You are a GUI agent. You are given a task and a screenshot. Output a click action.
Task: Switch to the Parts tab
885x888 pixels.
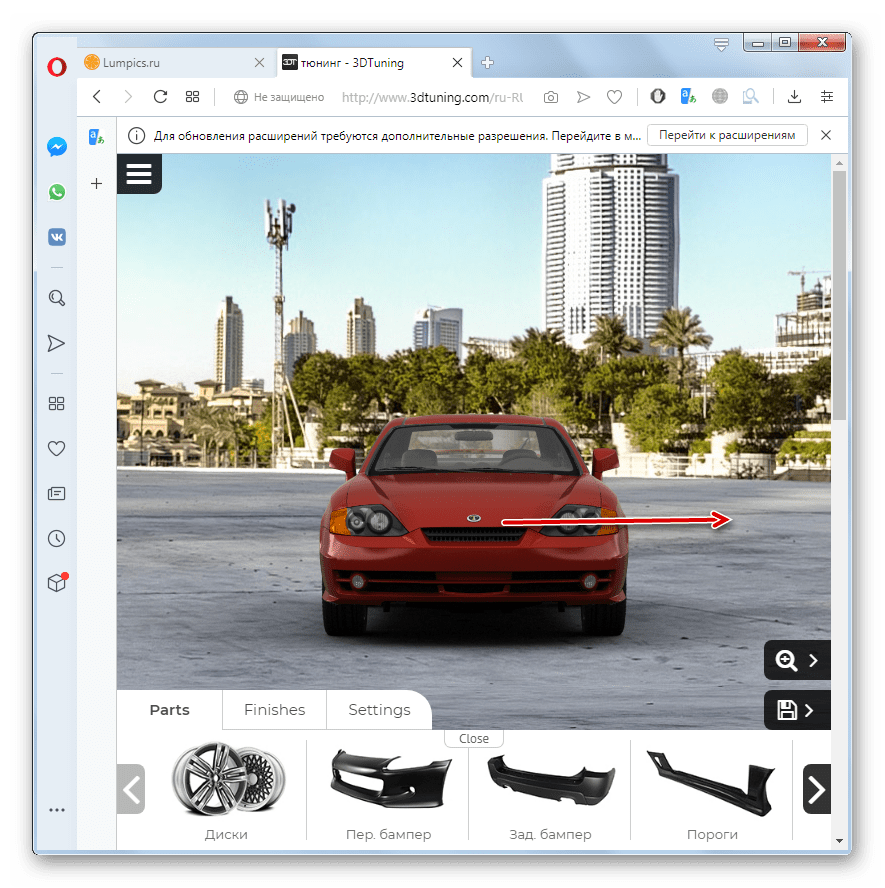pyautogui.click(x=169, y=710)
